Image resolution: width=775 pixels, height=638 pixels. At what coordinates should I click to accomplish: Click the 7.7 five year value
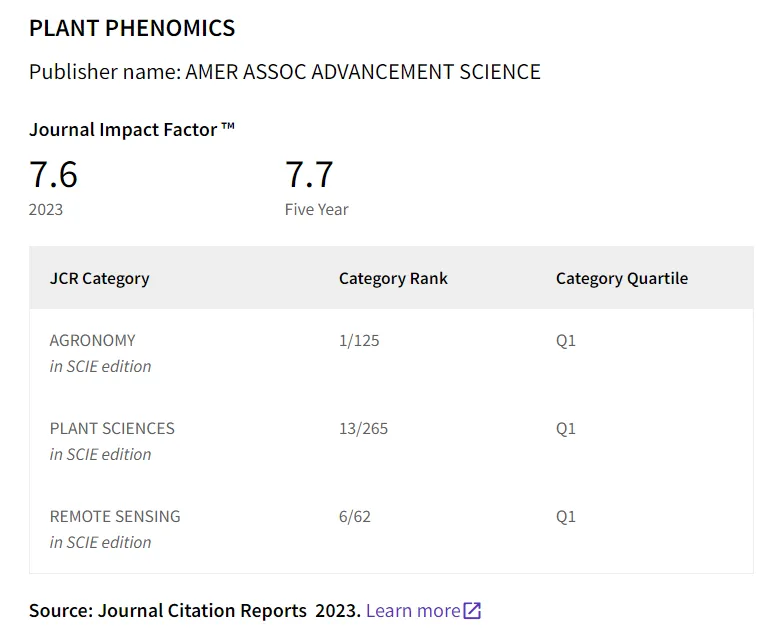click(x=309, y=174)
